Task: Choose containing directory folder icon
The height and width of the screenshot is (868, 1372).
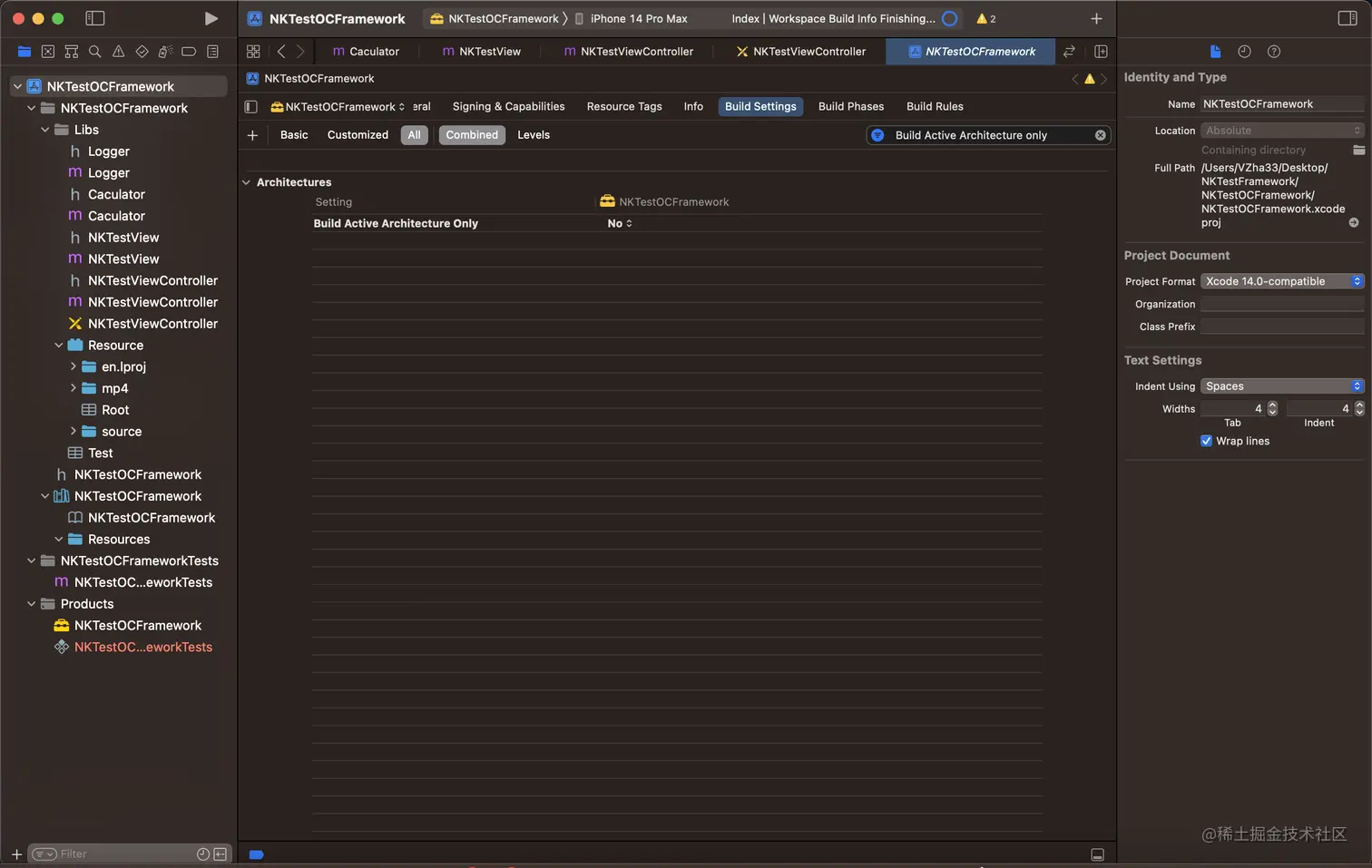Action: (x=1358, y=150)
